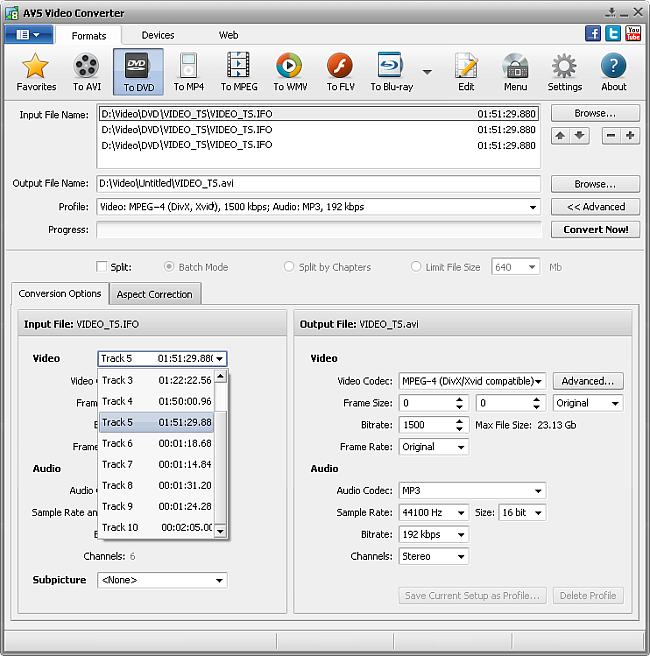Open the Subpicture <None> dropdown
The image size is (650, 656).
[x=162, y=580]
